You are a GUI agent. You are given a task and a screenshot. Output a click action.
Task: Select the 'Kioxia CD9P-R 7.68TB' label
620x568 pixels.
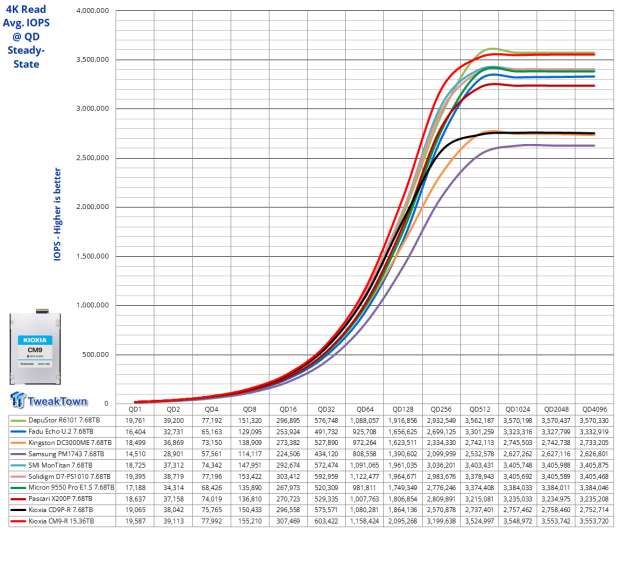[x=60, y=510]
